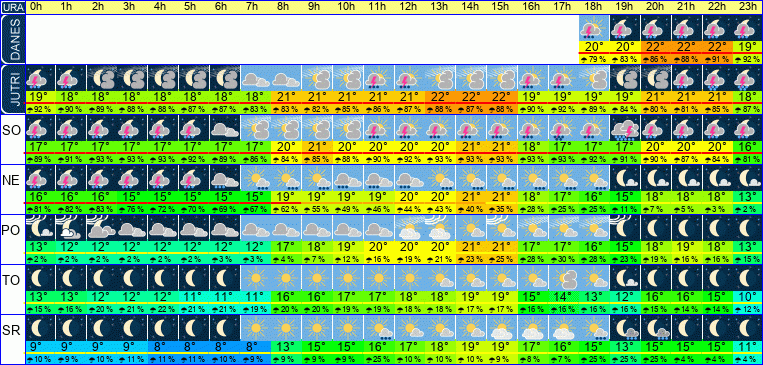Click the NE 19h moon with cloud icon
This screenshot has height=365, width=763.
tap(624, 177)
